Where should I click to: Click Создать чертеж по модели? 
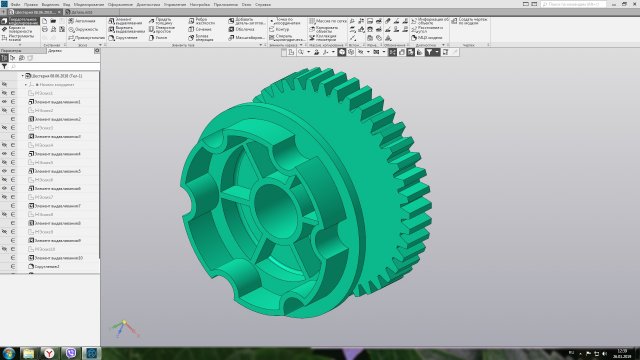[x=470, y=21]
